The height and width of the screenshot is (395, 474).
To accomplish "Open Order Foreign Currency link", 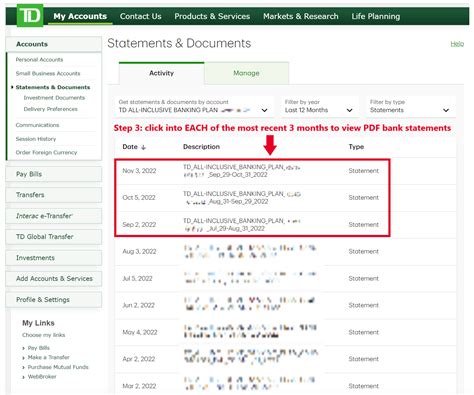I will point(46,152).
